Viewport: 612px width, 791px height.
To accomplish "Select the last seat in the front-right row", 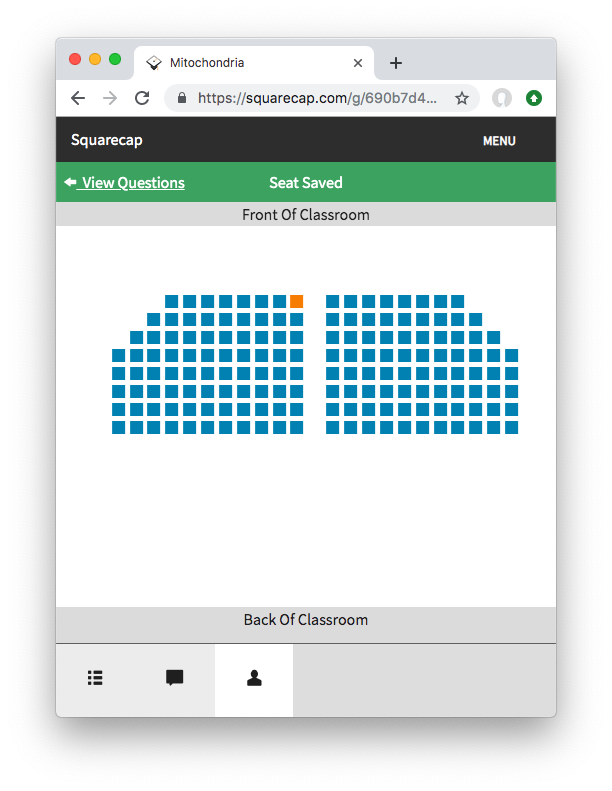I will pyautogui.click(x=457, y=301).
